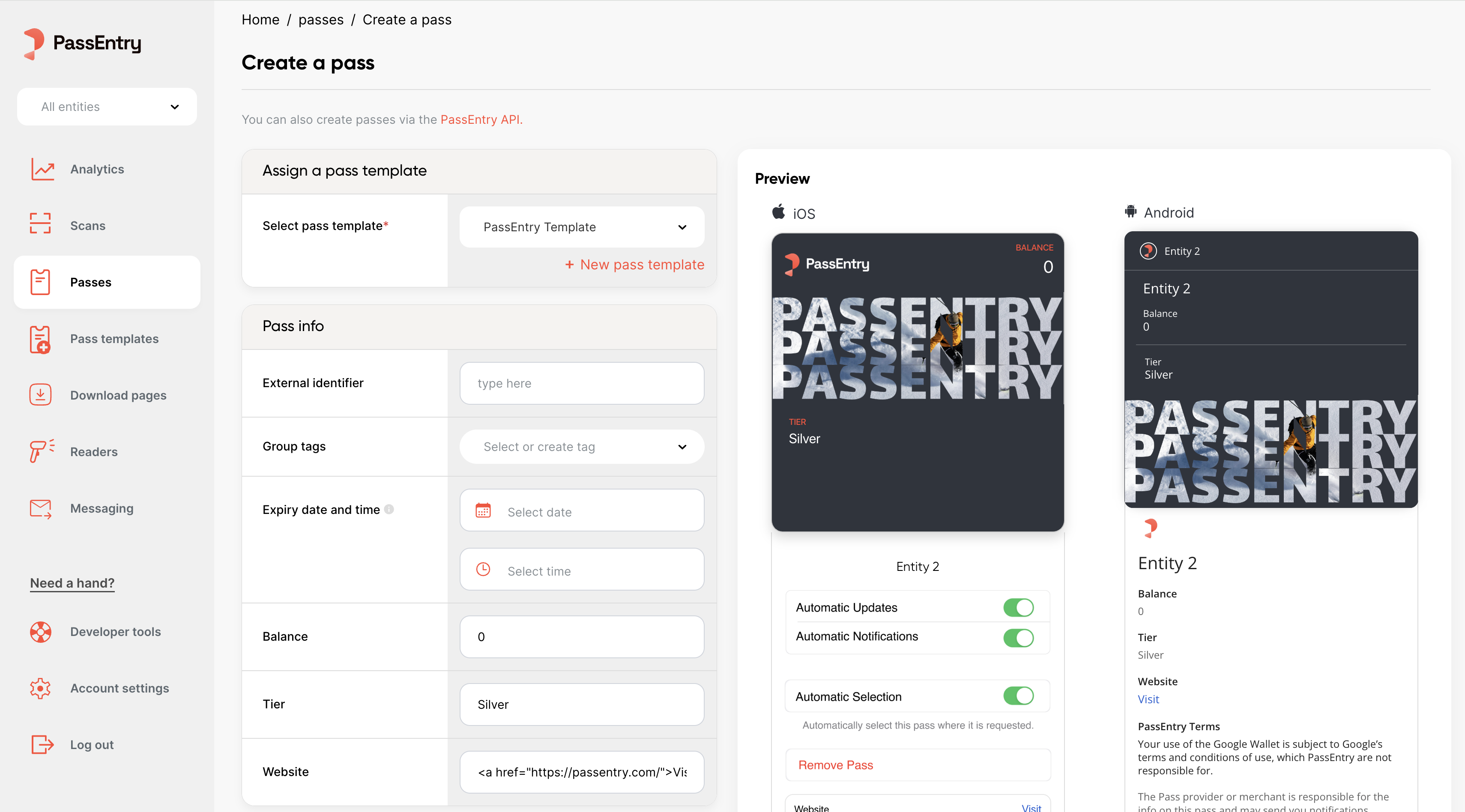Click the Scans frame icon

[40, 224]
